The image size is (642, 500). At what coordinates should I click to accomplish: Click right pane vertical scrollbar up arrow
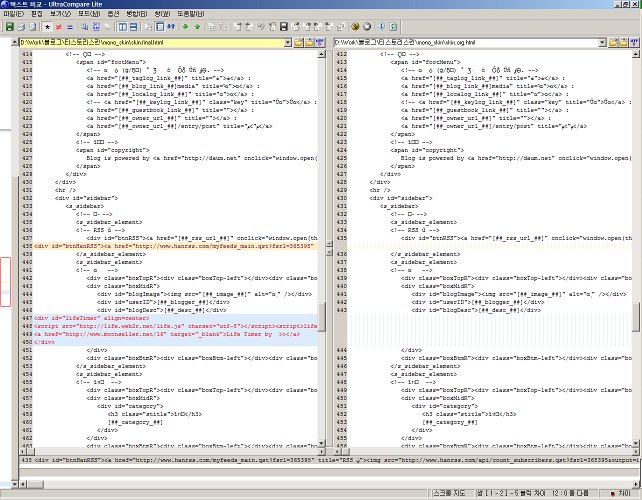click(636, 54)
